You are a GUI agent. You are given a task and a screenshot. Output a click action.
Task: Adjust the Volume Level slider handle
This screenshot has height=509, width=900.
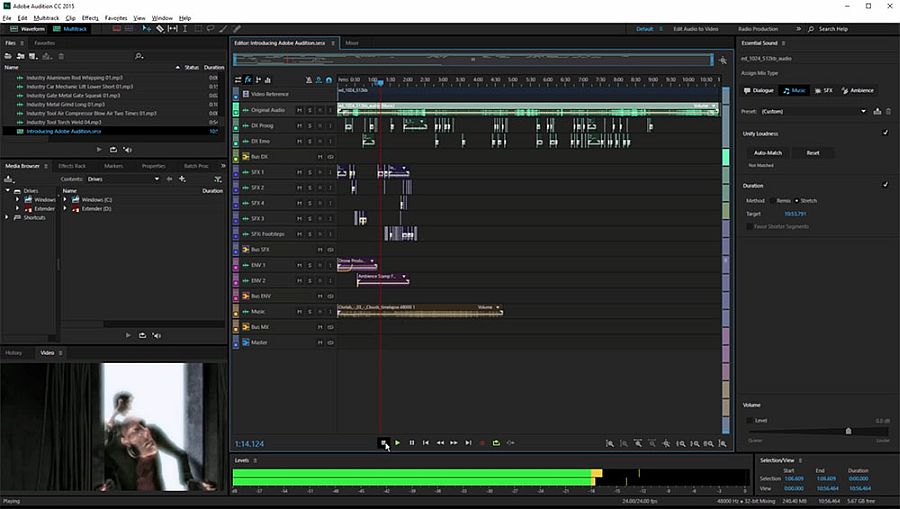(x=848, y=431)
